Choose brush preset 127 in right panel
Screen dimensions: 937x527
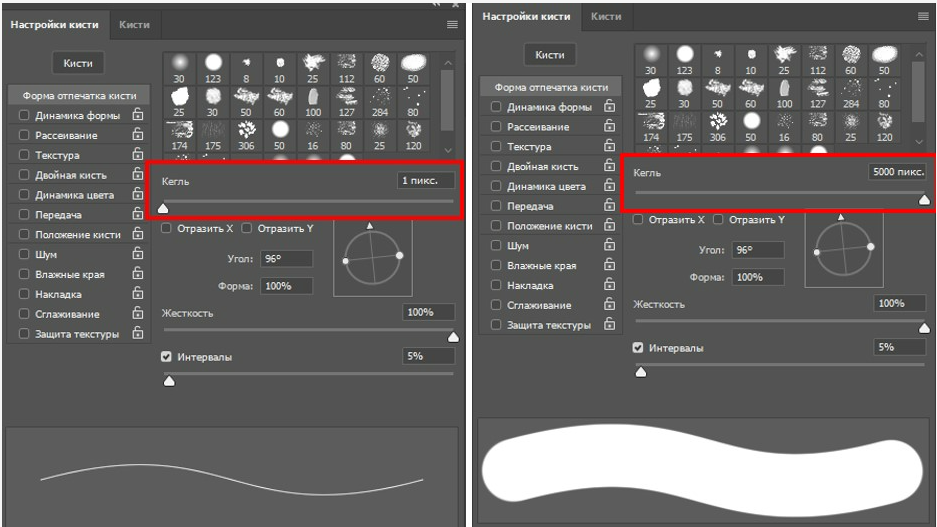(818, 94)
